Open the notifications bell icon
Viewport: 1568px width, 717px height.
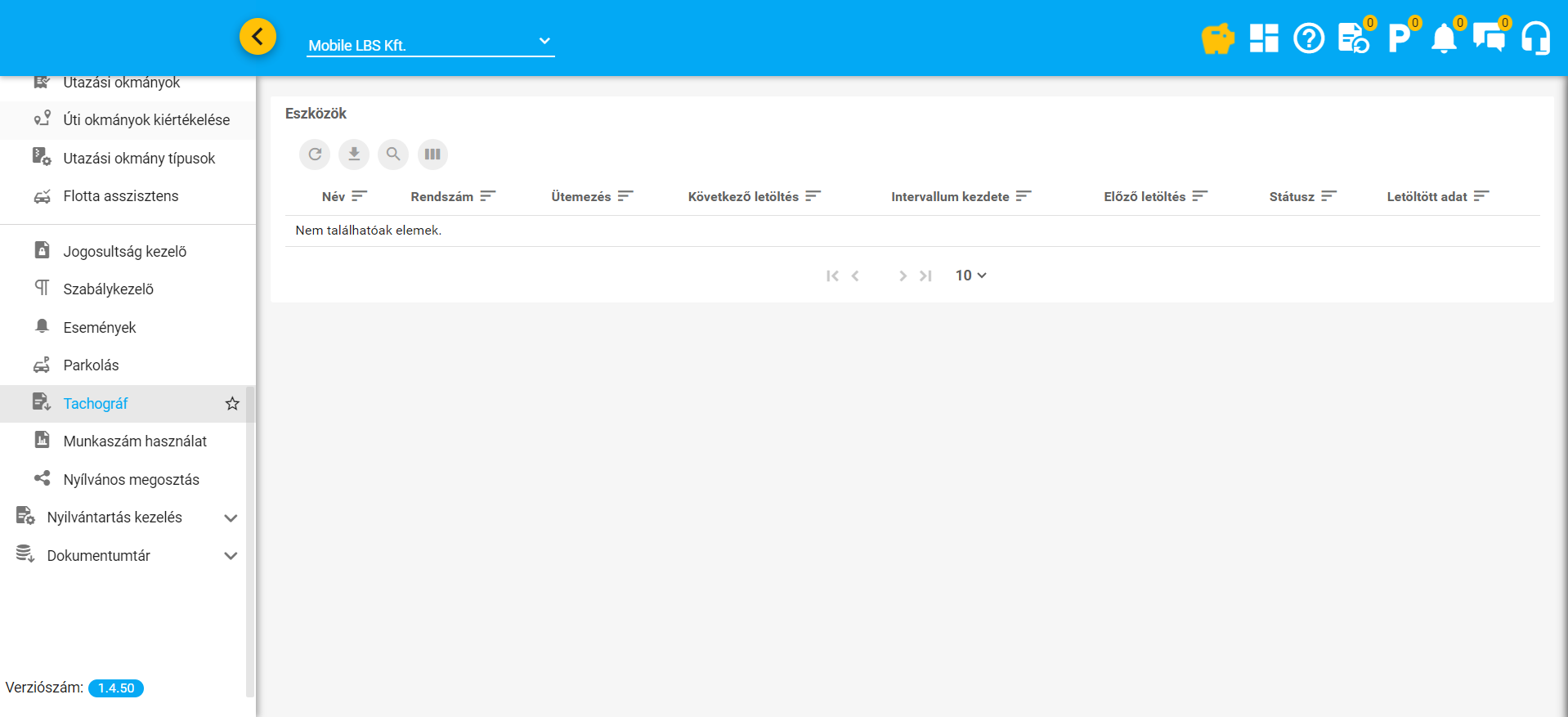[x=1444, y=38]
